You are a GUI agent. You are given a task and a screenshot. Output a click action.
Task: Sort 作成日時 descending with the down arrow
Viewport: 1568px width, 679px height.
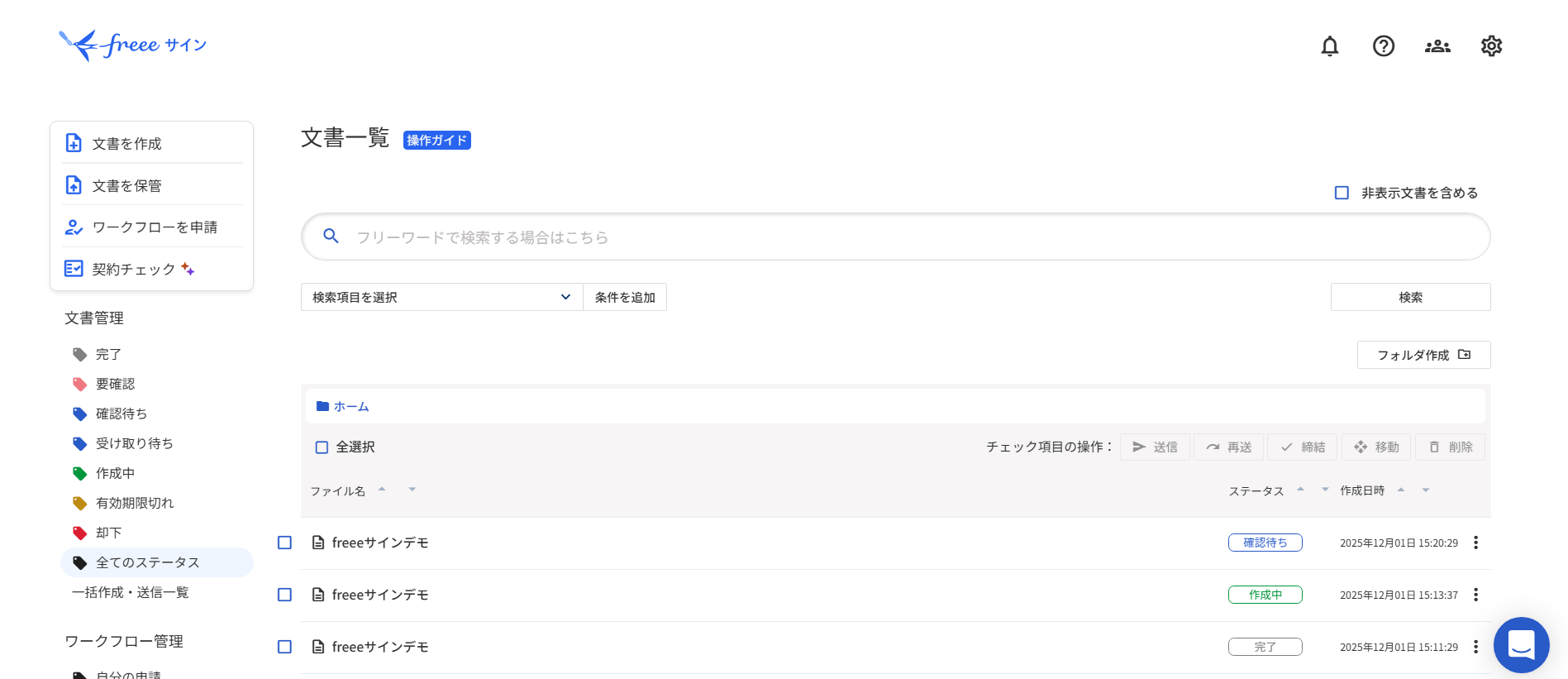point(1426,490)
